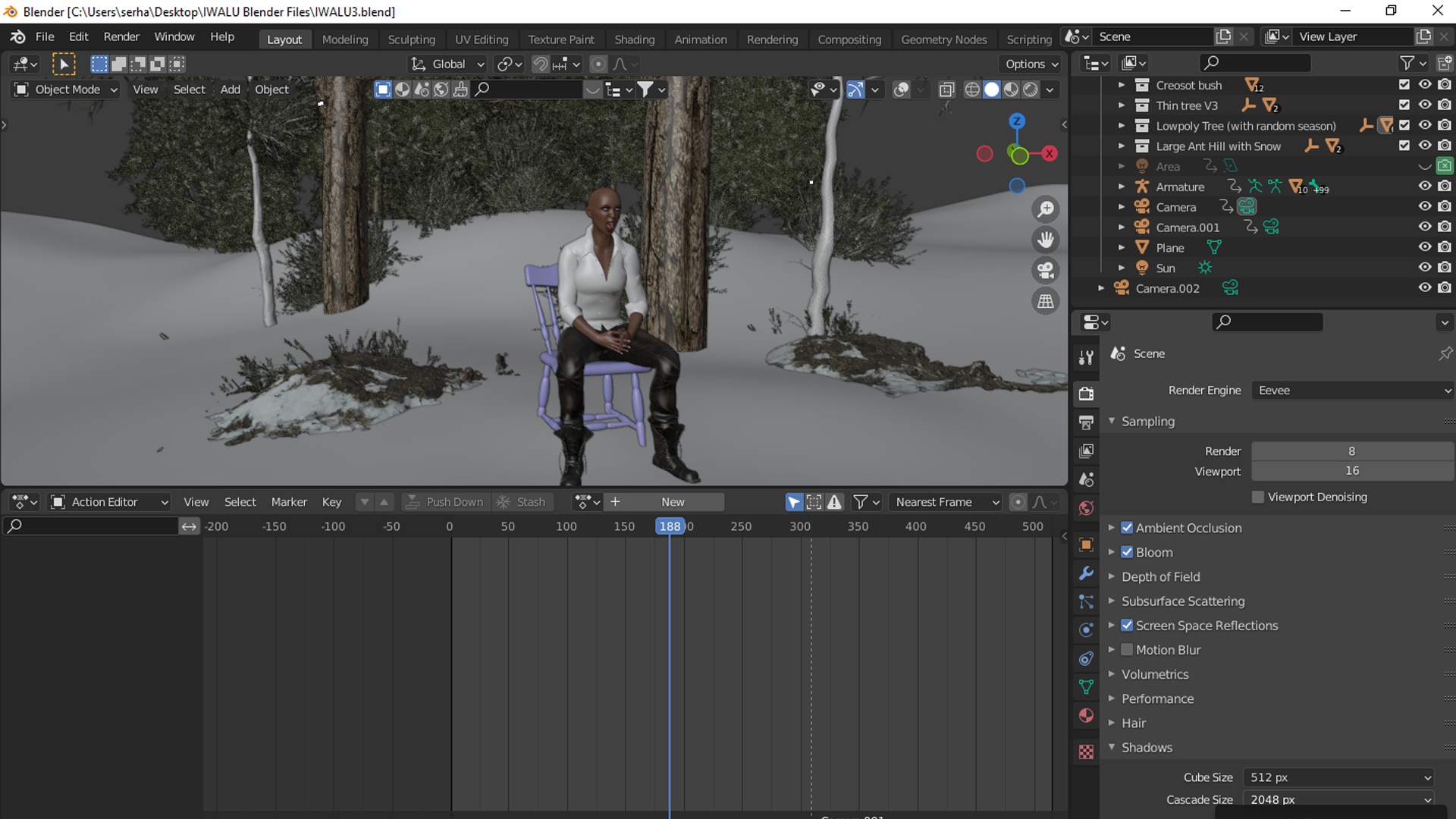This screenshot has width=1456, height=819.
Task: Open the Global transform orientation dropdown
Action: (x=447, y=64)
